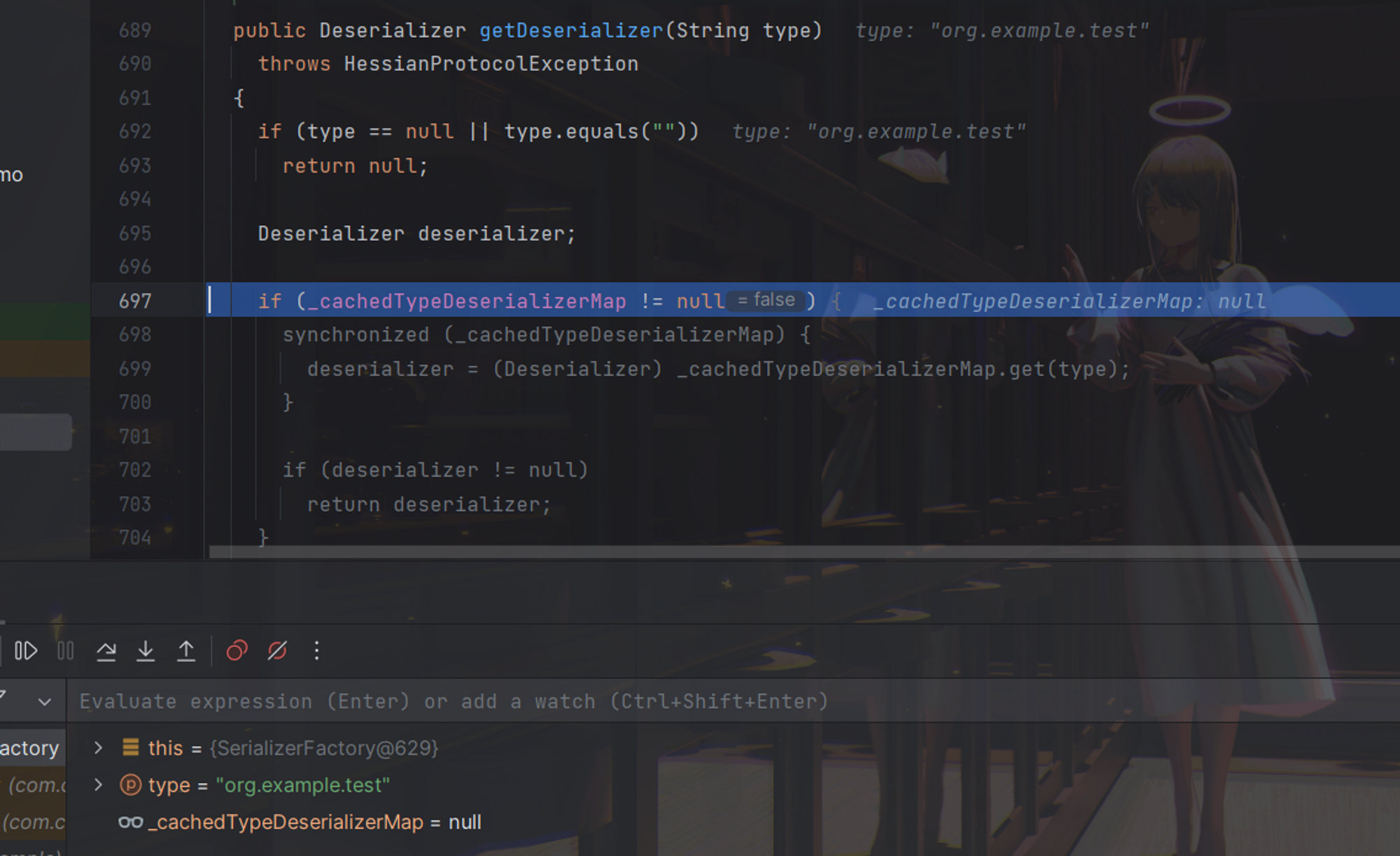The height and width of the screenshot is (856, 1400).
Task: Click the glasses watch icon beside _cachedTypeDeserializerMap
Action: pos(131,822)
